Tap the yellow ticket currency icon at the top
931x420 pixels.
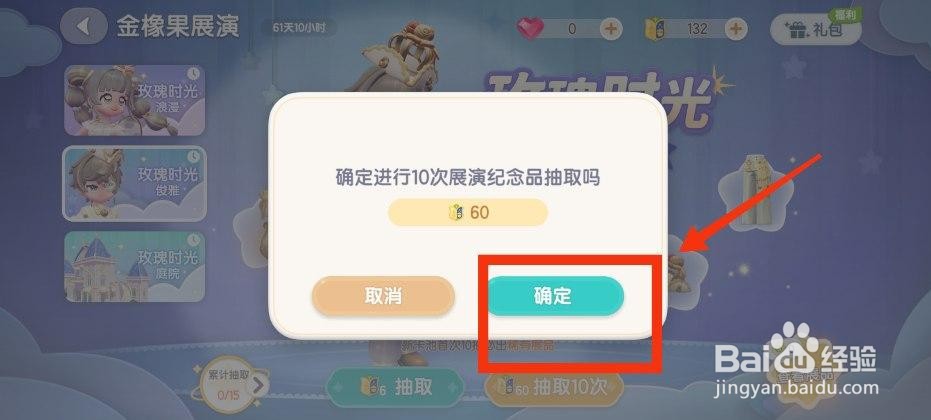656,29
